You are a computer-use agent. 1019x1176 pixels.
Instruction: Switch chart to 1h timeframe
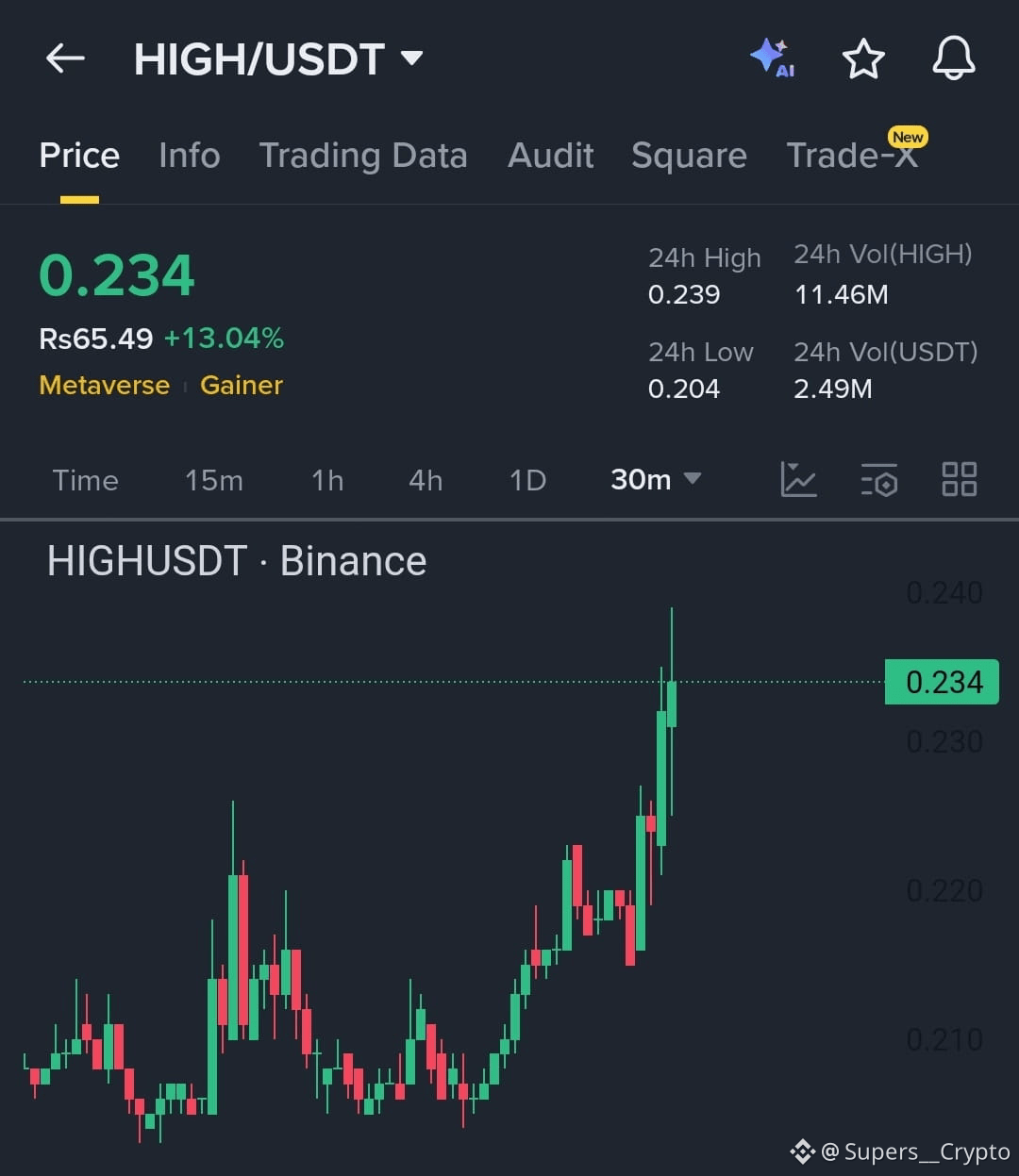pyautogui.click(x=326, y=480)
